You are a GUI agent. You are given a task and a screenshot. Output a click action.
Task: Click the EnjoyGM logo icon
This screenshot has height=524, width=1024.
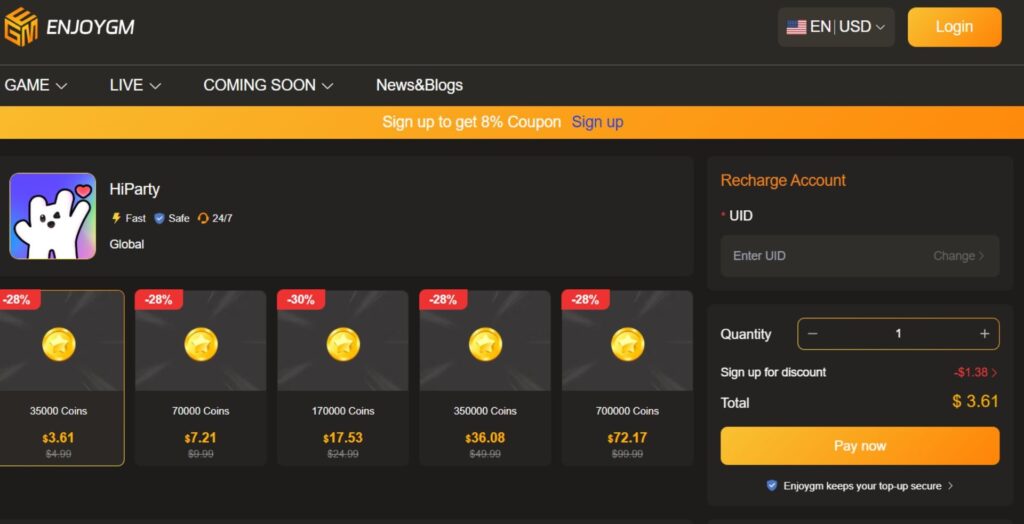point(20,27)
